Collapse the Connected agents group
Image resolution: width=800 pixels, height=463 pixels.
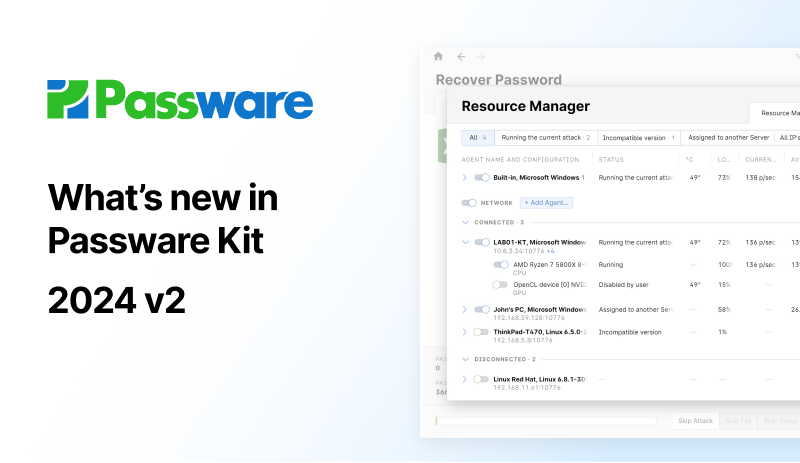point(465,222)
